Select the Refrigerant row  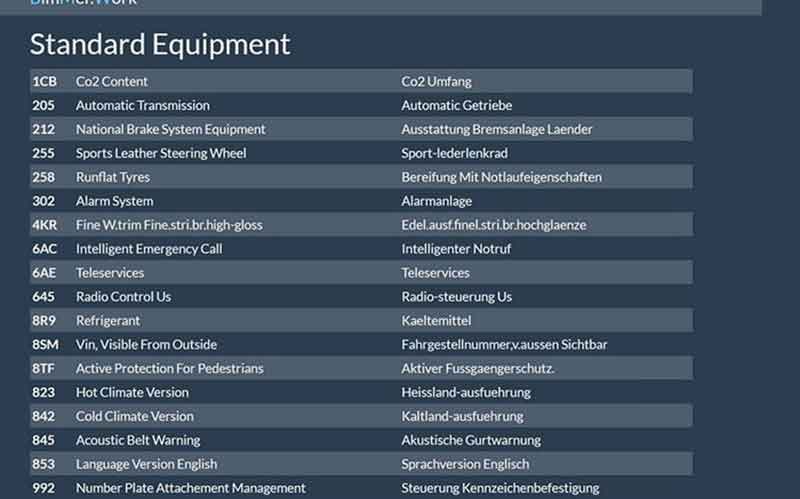(108, 321)
